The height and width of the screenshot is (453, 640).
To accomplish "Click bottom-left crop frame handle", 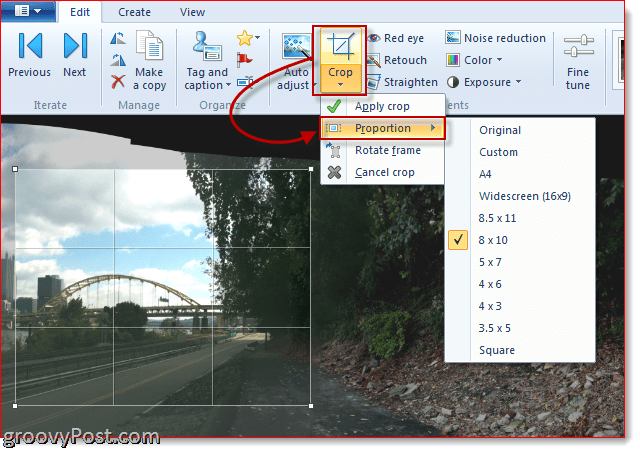I will pyautogui.click(x=15, y=406).
